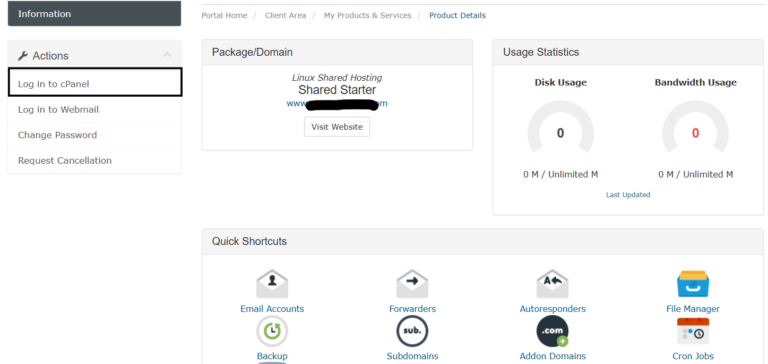
Task: Open the Autoresponders envelope icon
Action: (x=552, y=284)
